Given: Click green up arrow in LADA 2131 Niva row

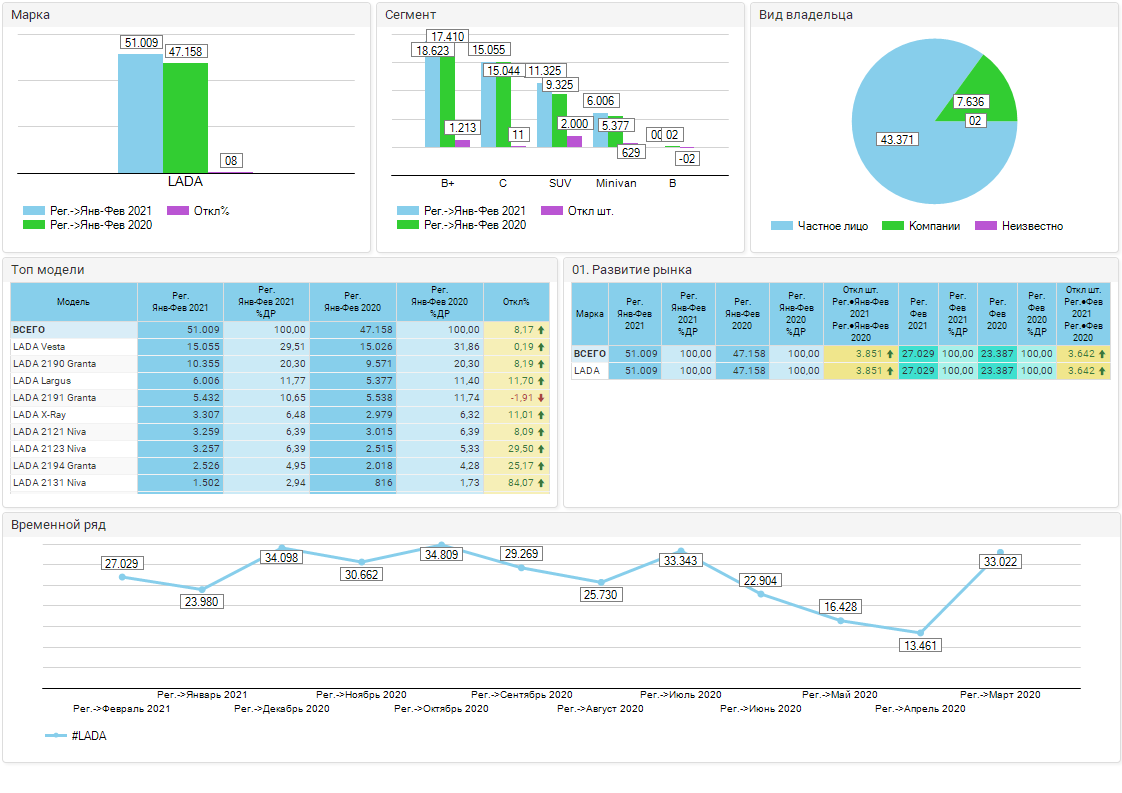Looking at the screenshot, I should click(541, 483).
